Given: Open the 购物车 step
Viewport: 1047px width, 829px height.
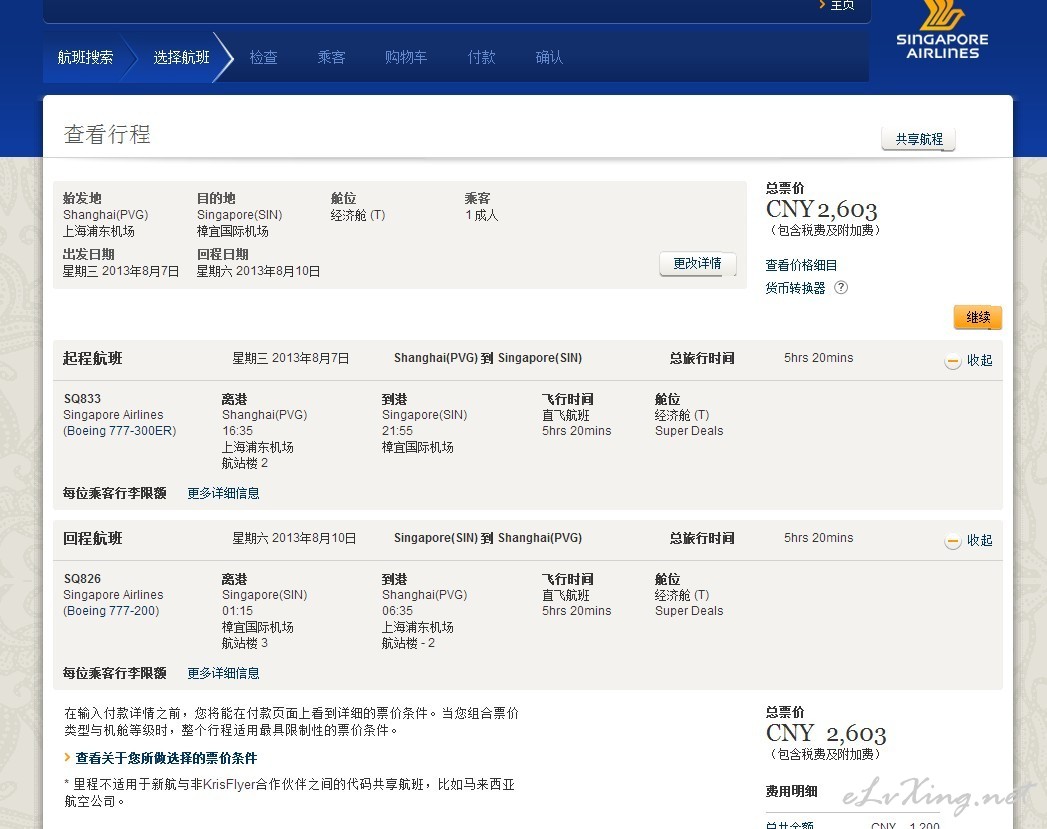Looking at the screenshot, I should click(x=406, y=57).
